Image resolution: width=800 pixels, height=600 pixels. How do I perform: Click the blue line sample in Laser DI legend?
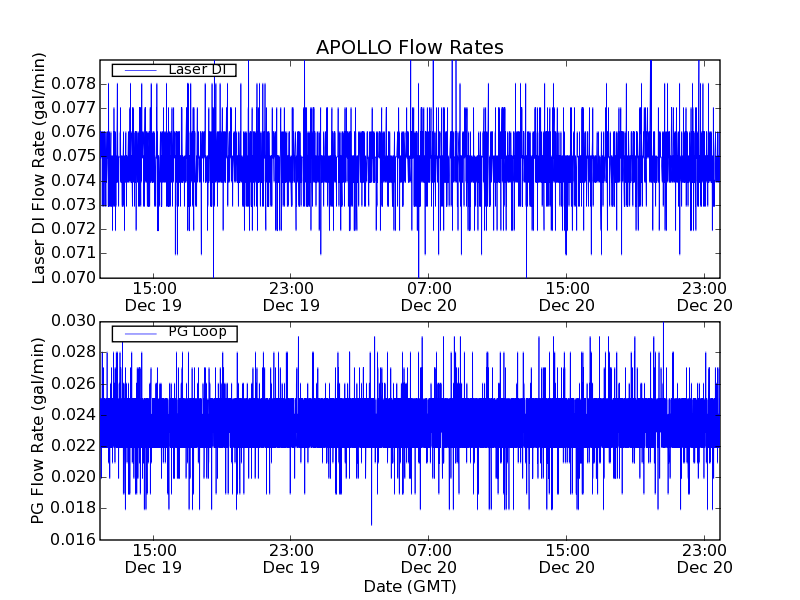(x=136, y=70)
